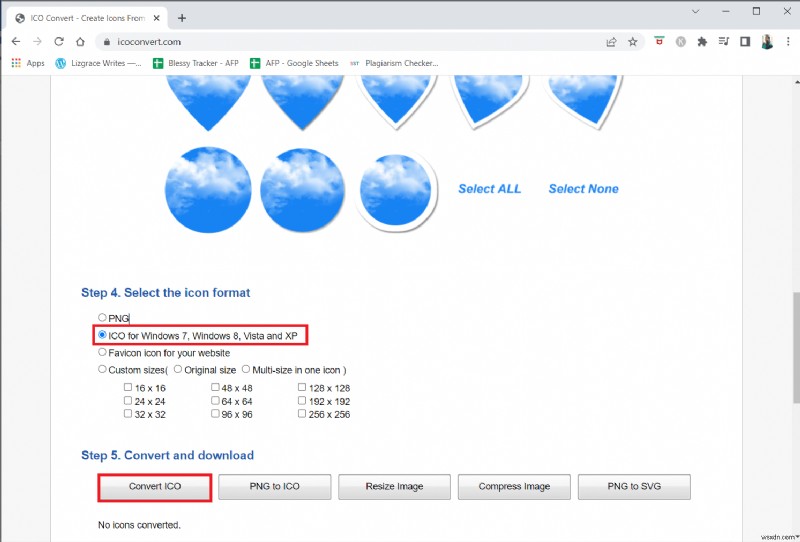This screenshot has width=800, height=542.
Task: Click the Convert ICO button
Action: pos(155,487)
